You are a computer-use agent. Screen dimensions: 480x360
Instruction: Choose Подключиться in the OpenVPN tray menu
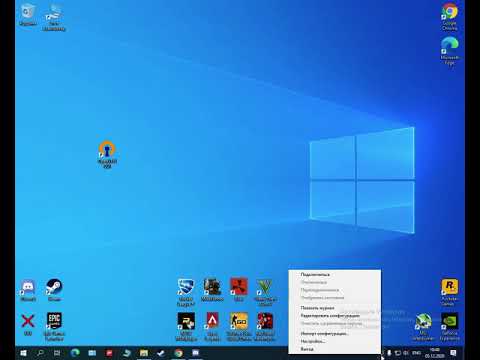315,274
